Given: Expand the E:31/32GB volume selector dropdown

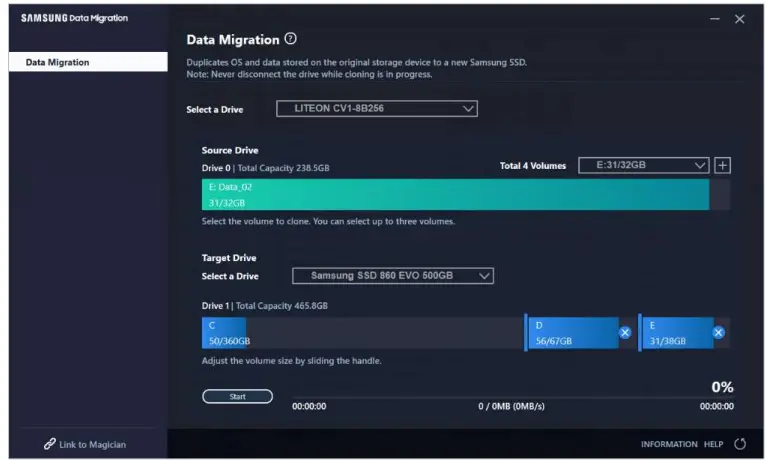Looking at the screenshot, I should (643, 166).
